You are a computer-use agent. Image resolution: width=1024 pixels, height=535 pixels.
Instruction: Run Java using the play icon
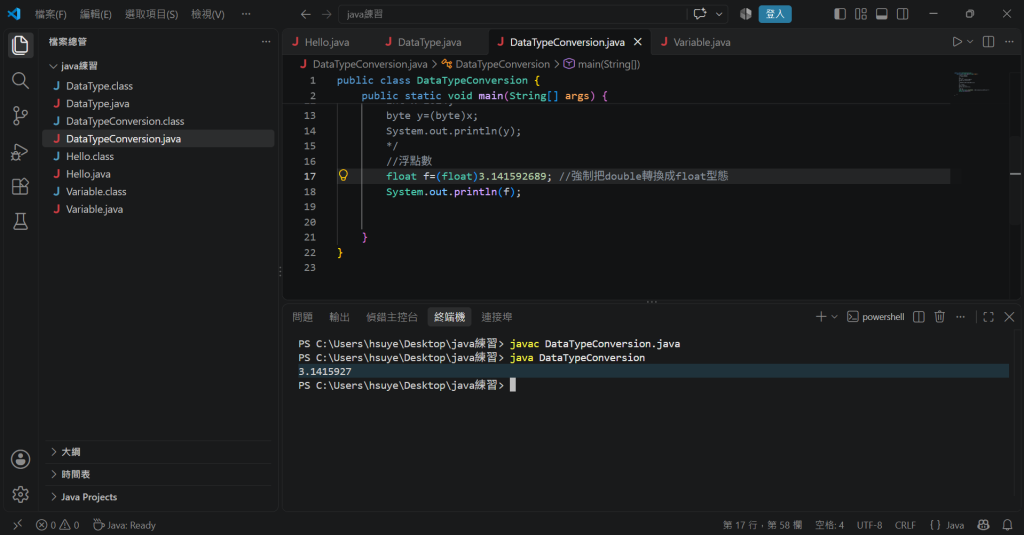[957, 42]
